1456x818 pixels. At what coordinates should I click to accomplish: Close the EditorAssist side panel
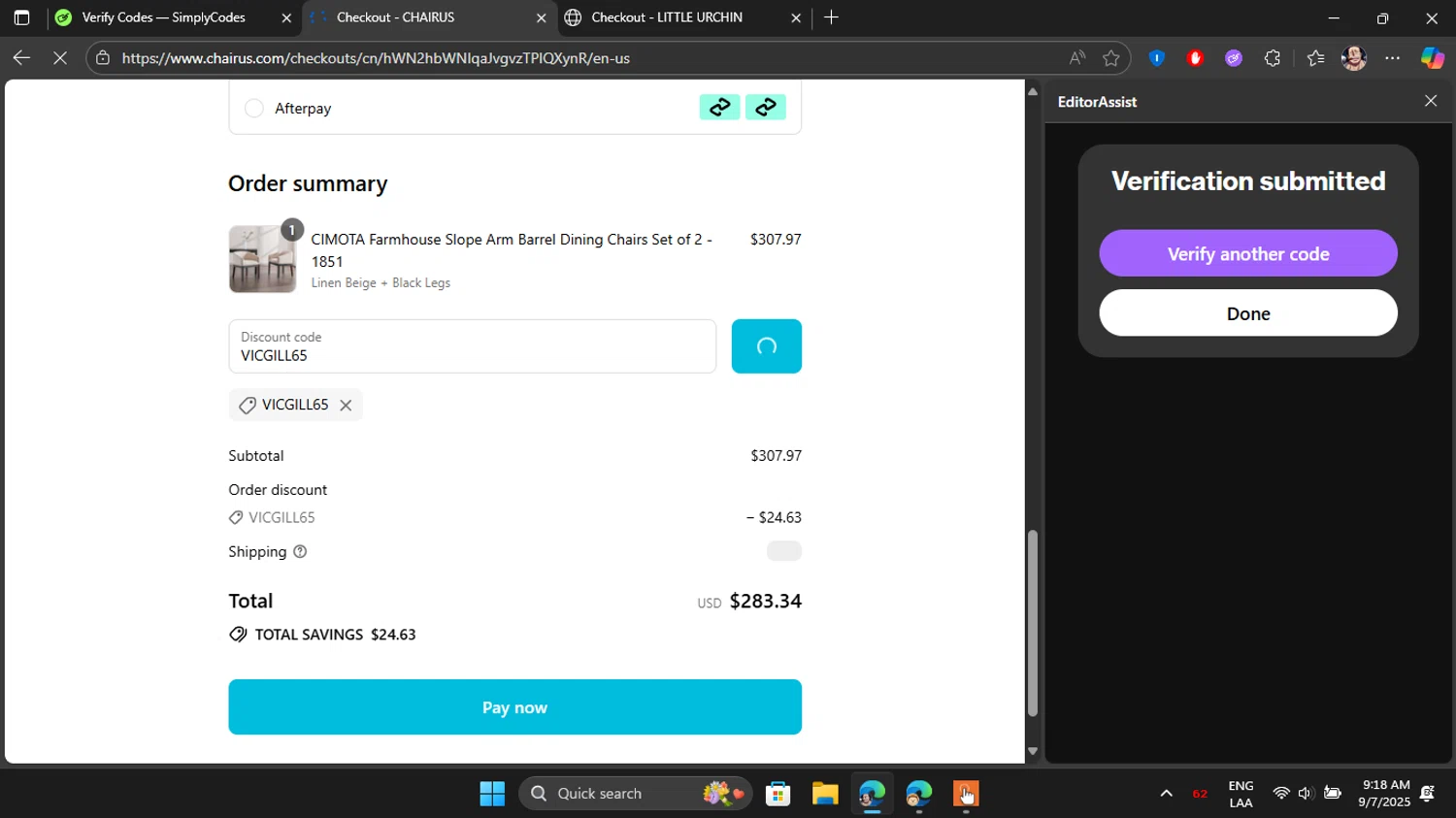1431,101
